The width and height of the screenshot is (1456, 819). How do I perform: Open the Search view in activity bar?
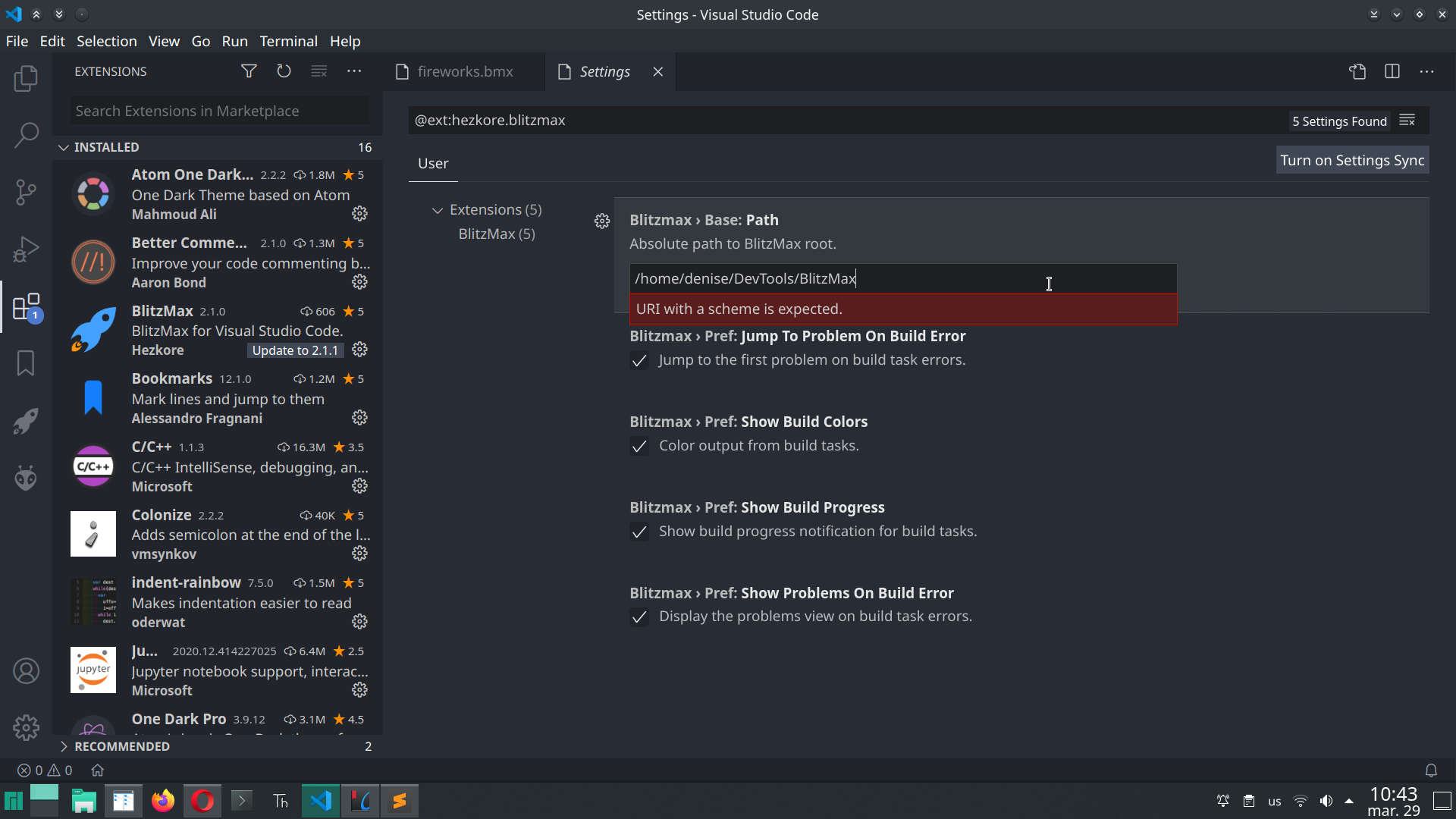[27, 135]
